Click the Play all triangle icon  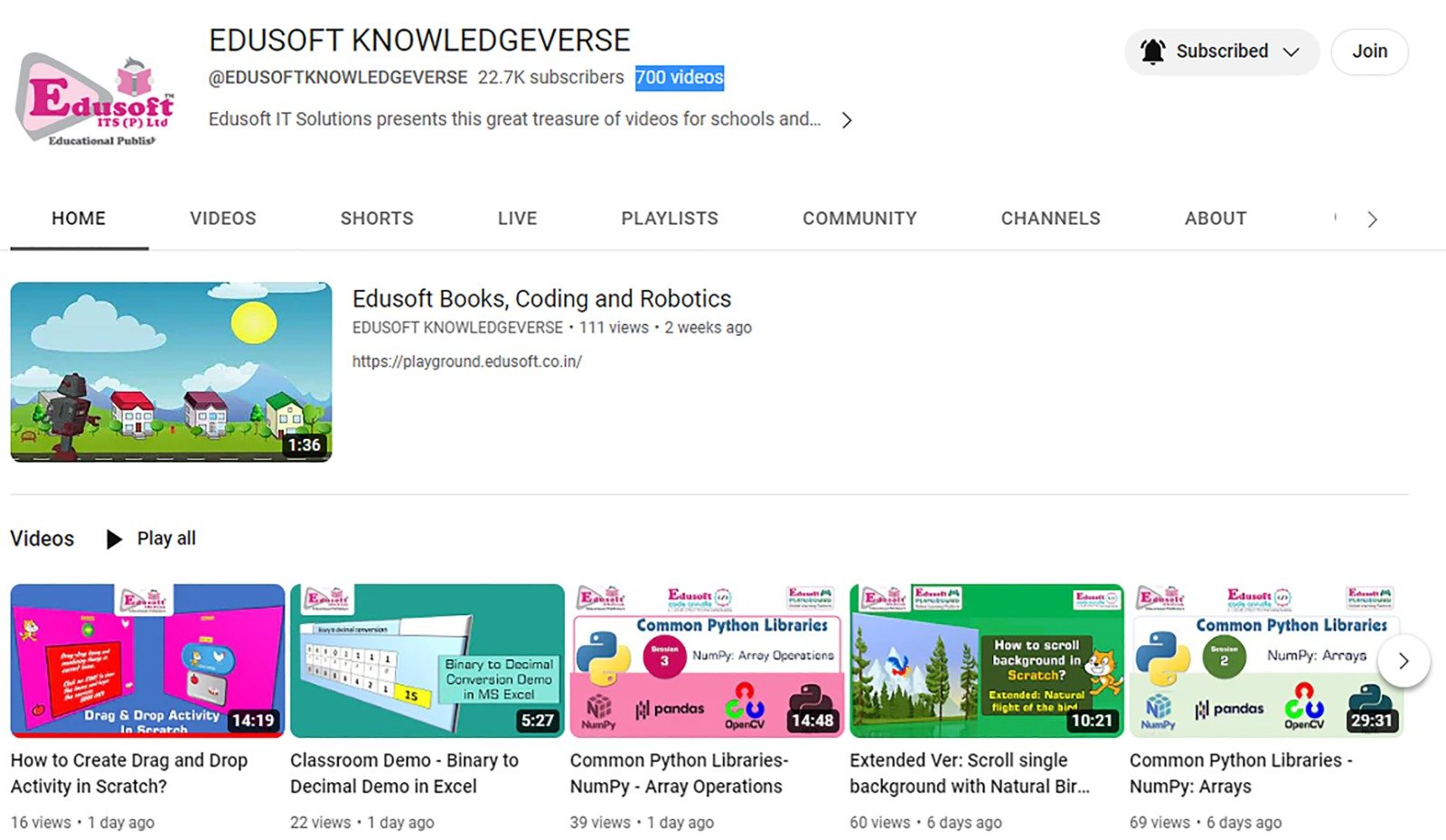coord(114,539)
